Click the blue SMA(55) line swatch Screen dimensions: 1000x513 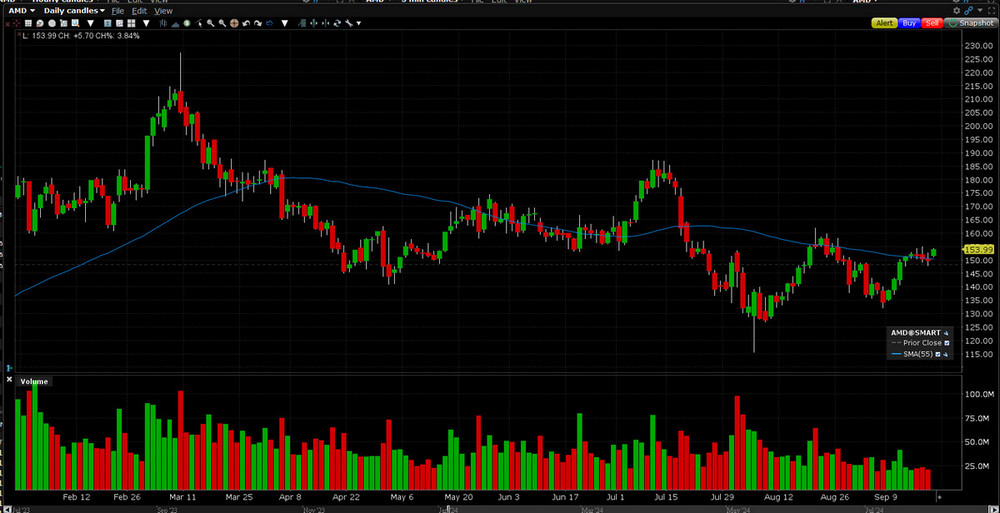(895, 354)
